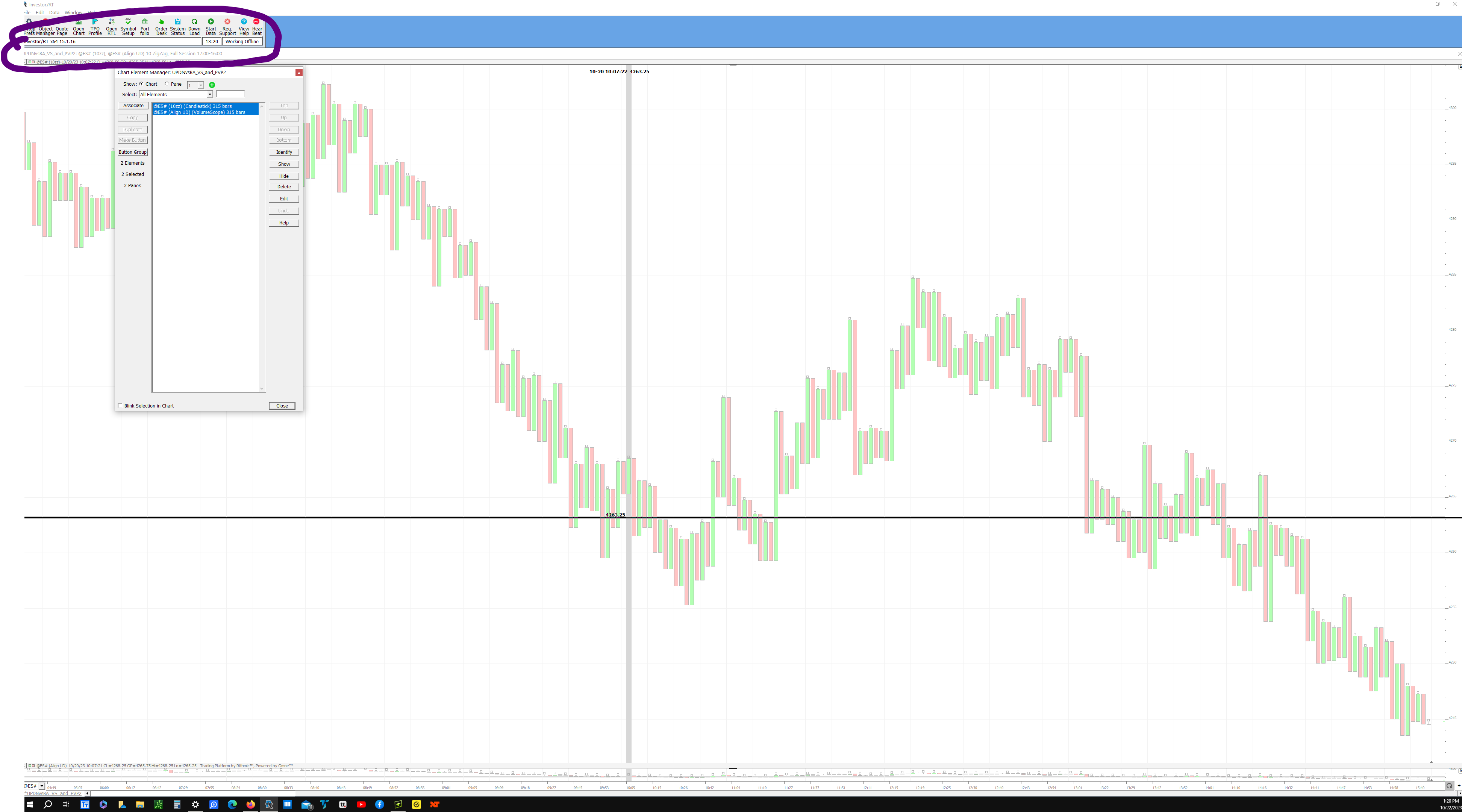Screen dimensions: 1462x812
Task: Open Microsoft Edge from the taskbar
Action: pyautogui.click(x=232, y=804)
